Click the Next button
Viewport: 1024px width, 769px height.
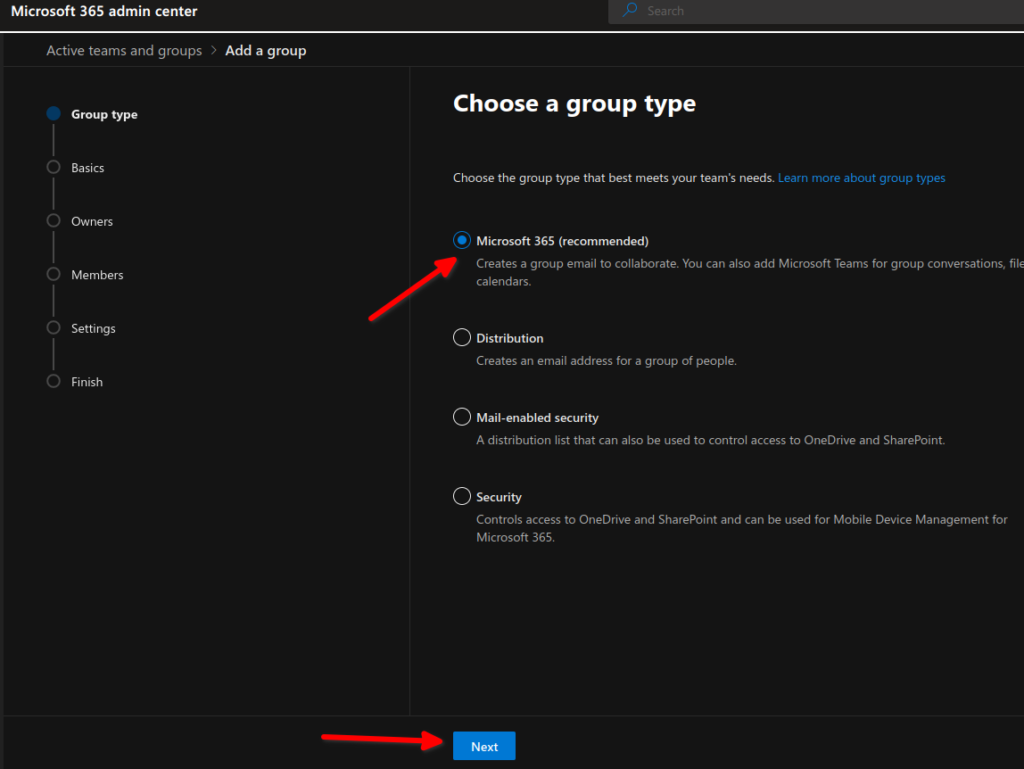[x=484, y=746]
